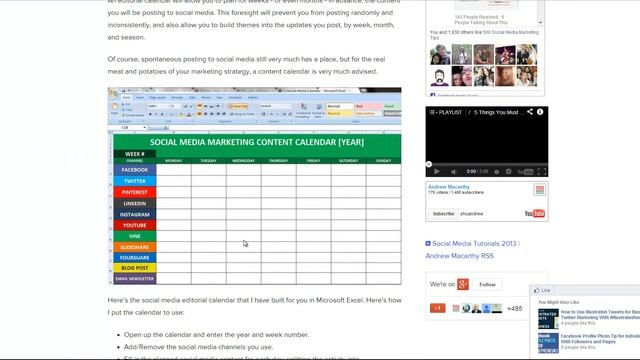640x360 pixels.
Task: Open 'Facebook Profile Photo Tip' article link
Action: coord(600,339)
